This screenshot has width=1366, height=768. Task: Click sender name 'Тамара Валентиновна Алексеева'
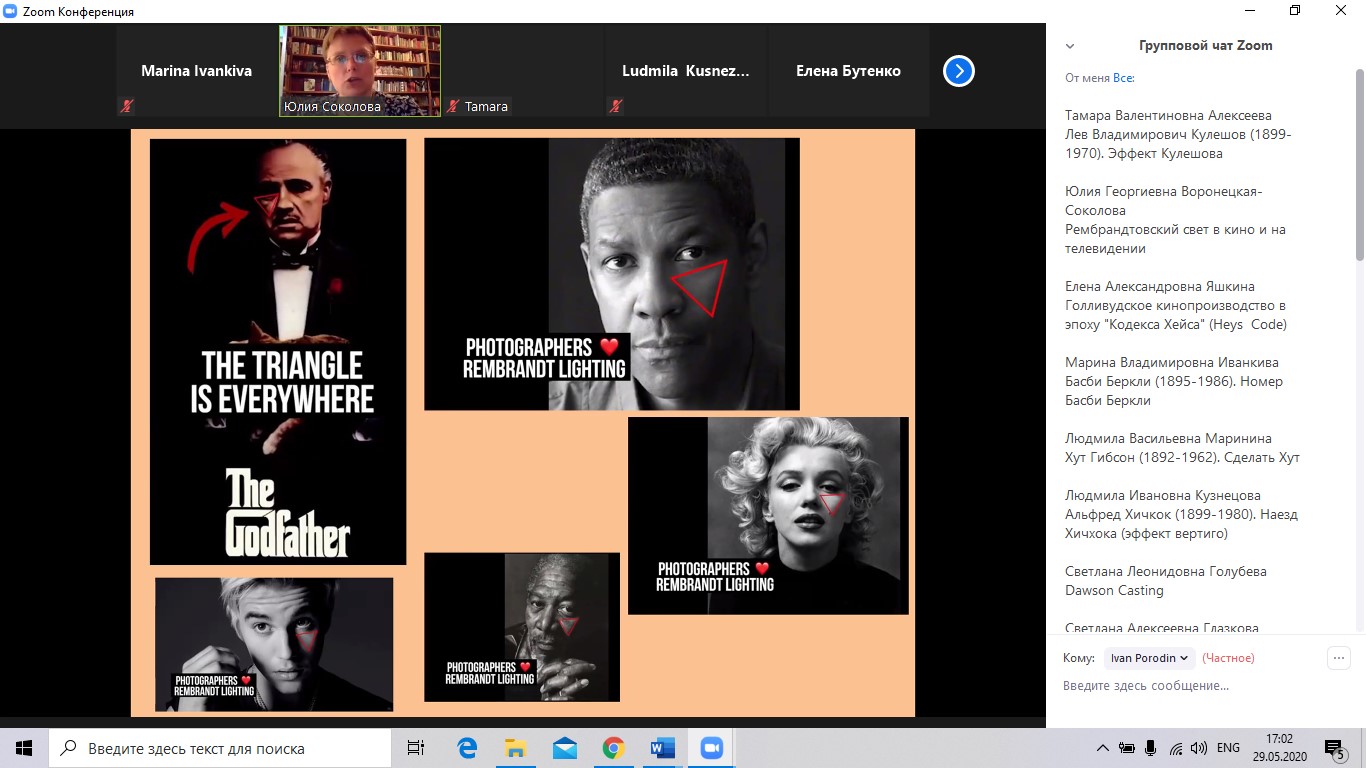[x=1168, y=116]
